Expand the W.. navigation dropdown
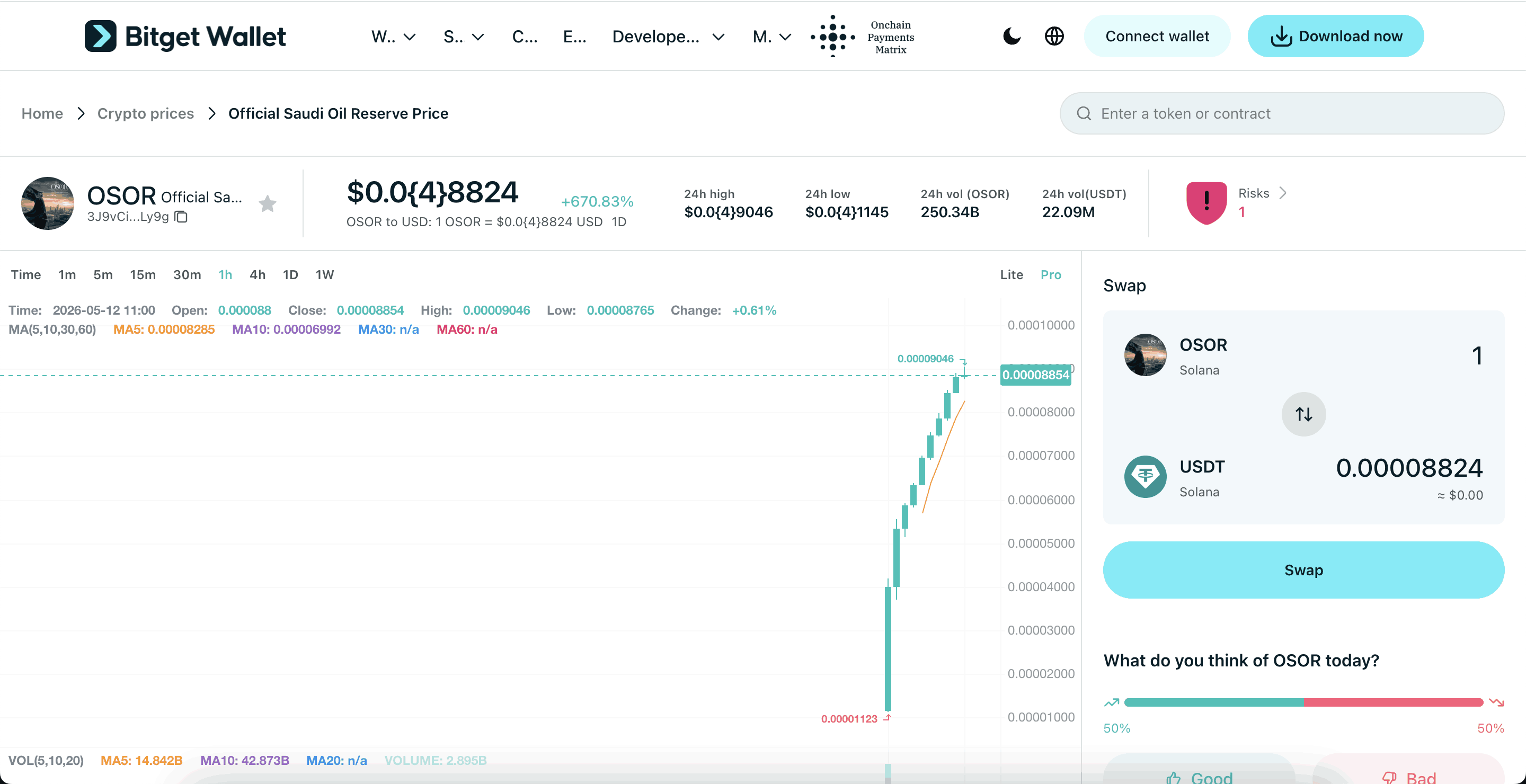Screen dimensions: 1526x784 (393, 37)
